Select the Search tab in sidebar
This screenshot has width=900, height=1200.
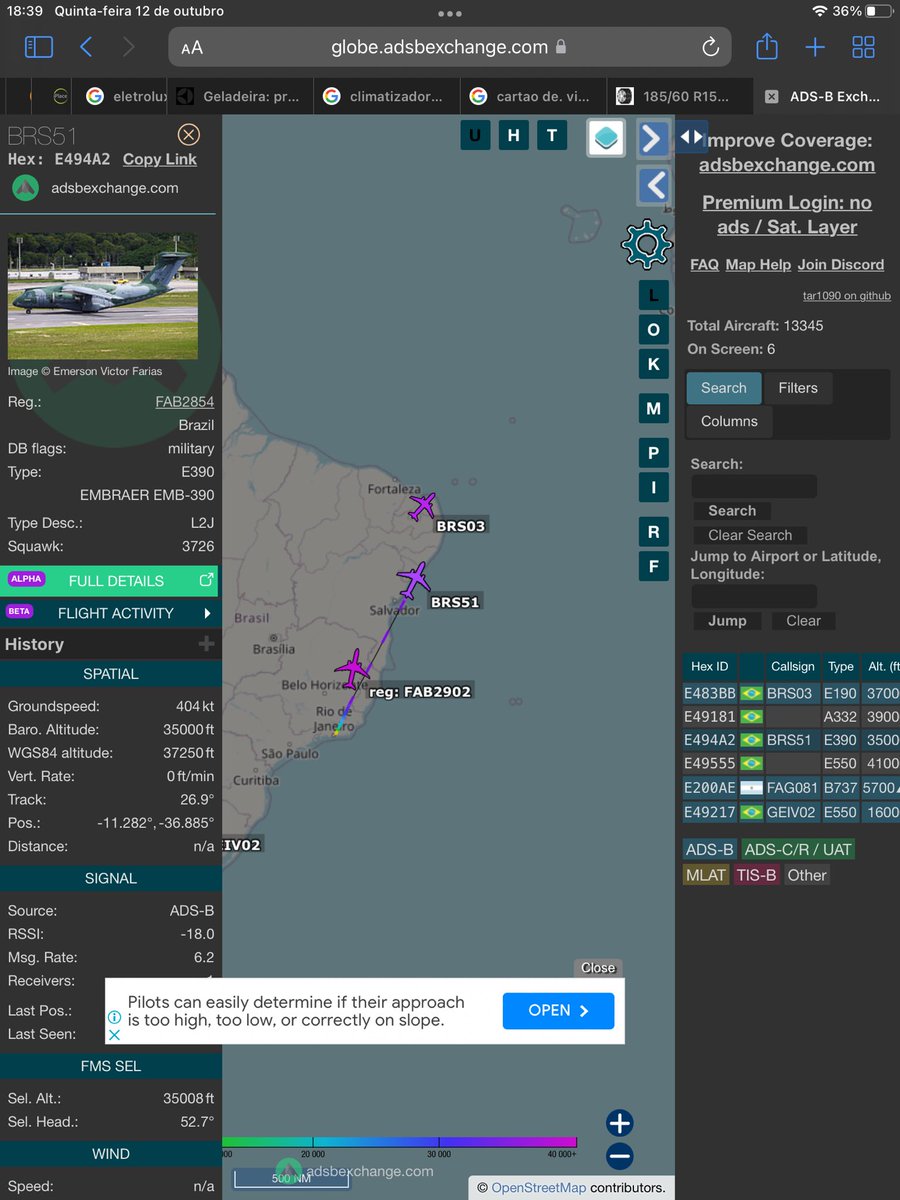click(x=723, y=388)
